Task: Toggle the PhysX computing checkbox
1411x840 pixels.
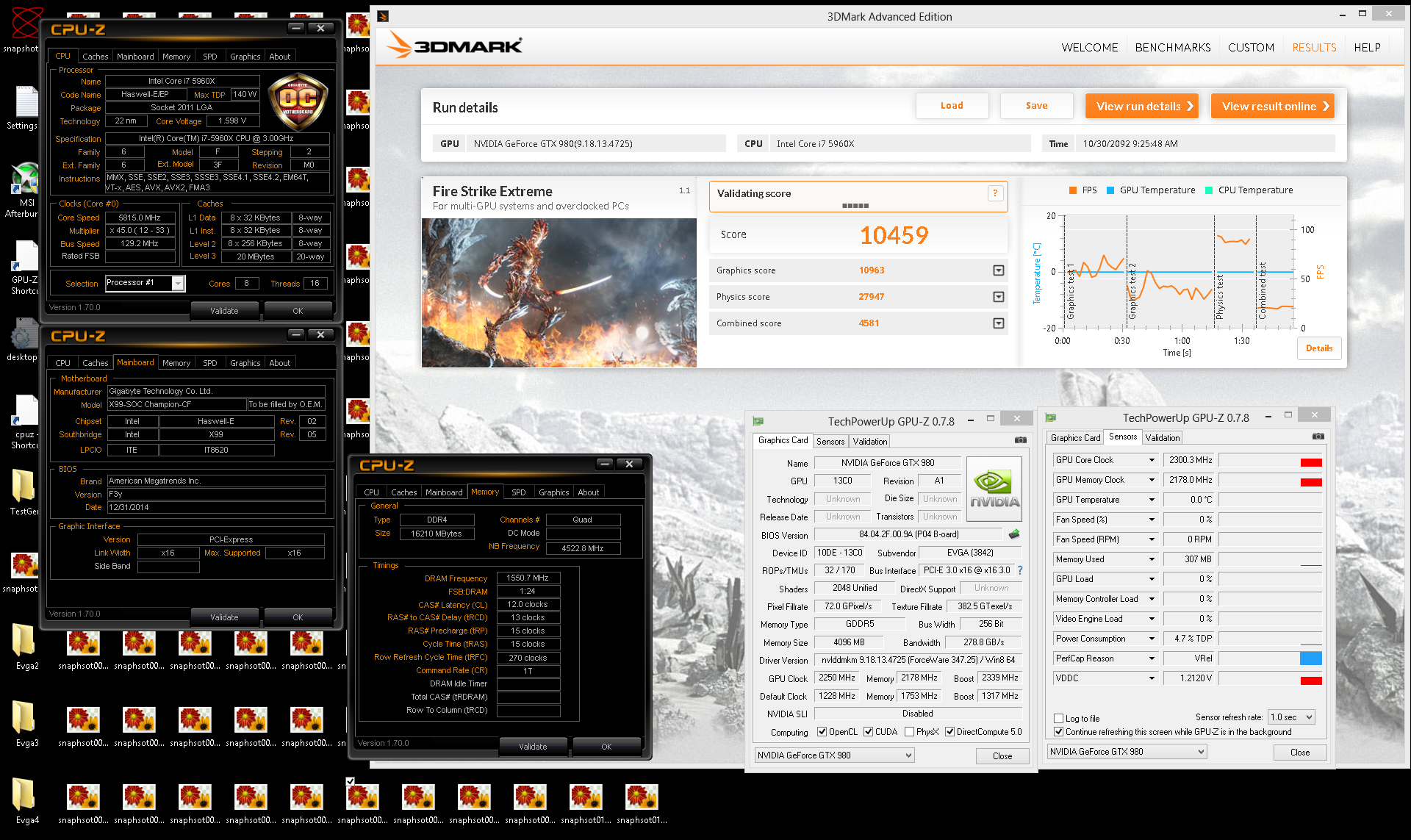Action: coord(910,731)
